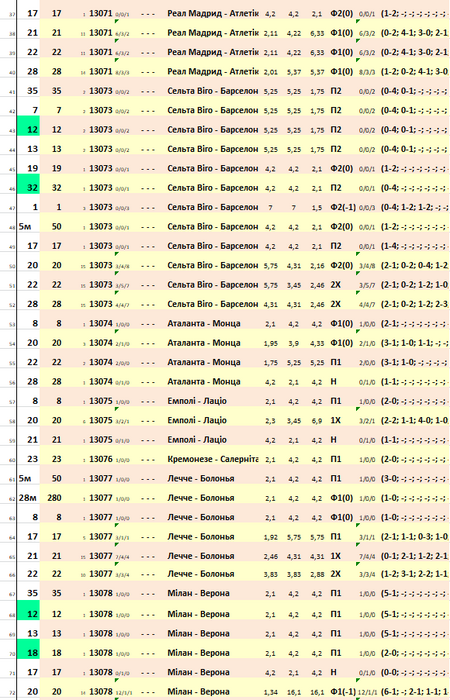Click the 3/4/8 cell after Ф2(0)

367,266
